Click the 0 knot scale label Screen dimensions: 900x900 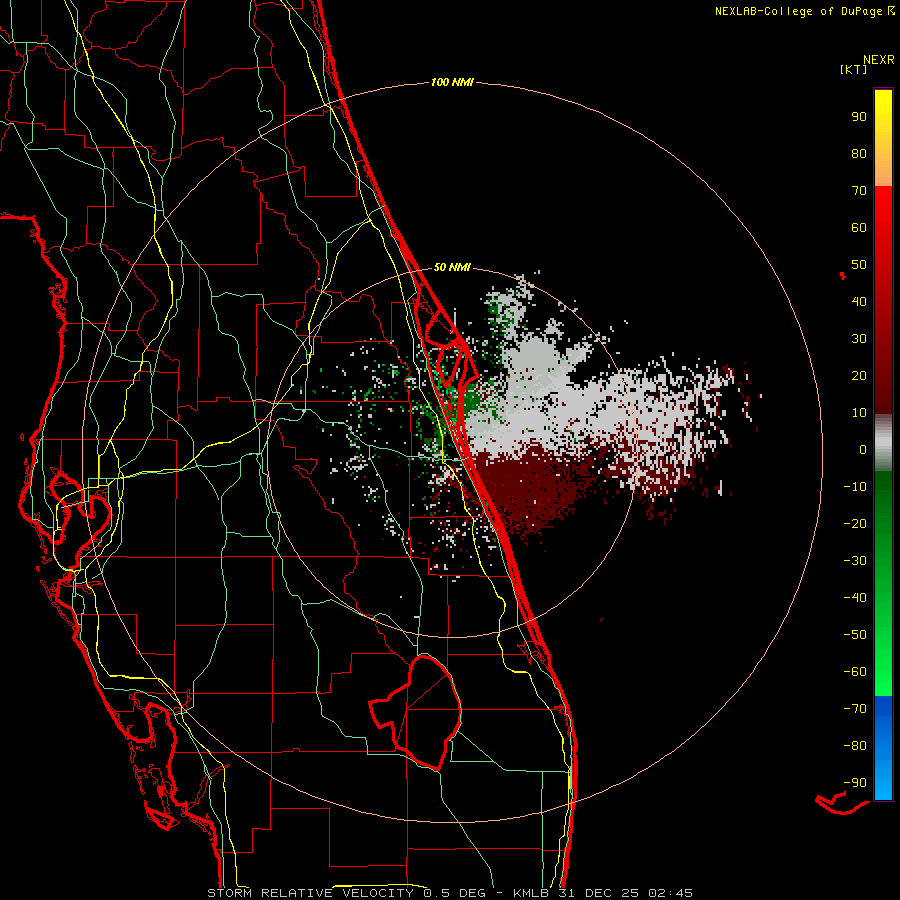coord(863,449)
